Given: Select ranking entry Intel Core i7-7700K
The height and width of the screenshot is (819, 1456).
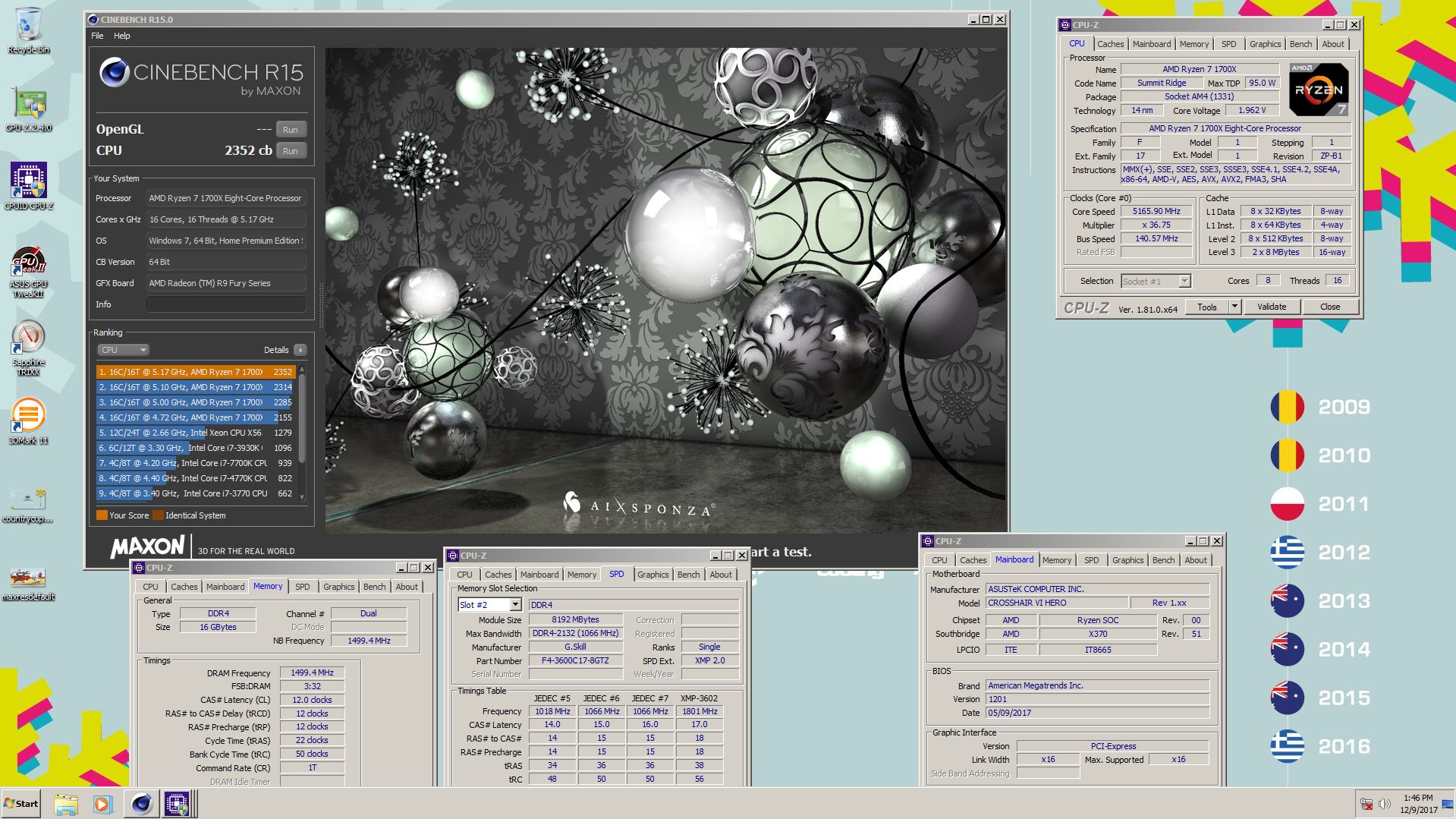Looking at the screenshot, I should (195, 463).
